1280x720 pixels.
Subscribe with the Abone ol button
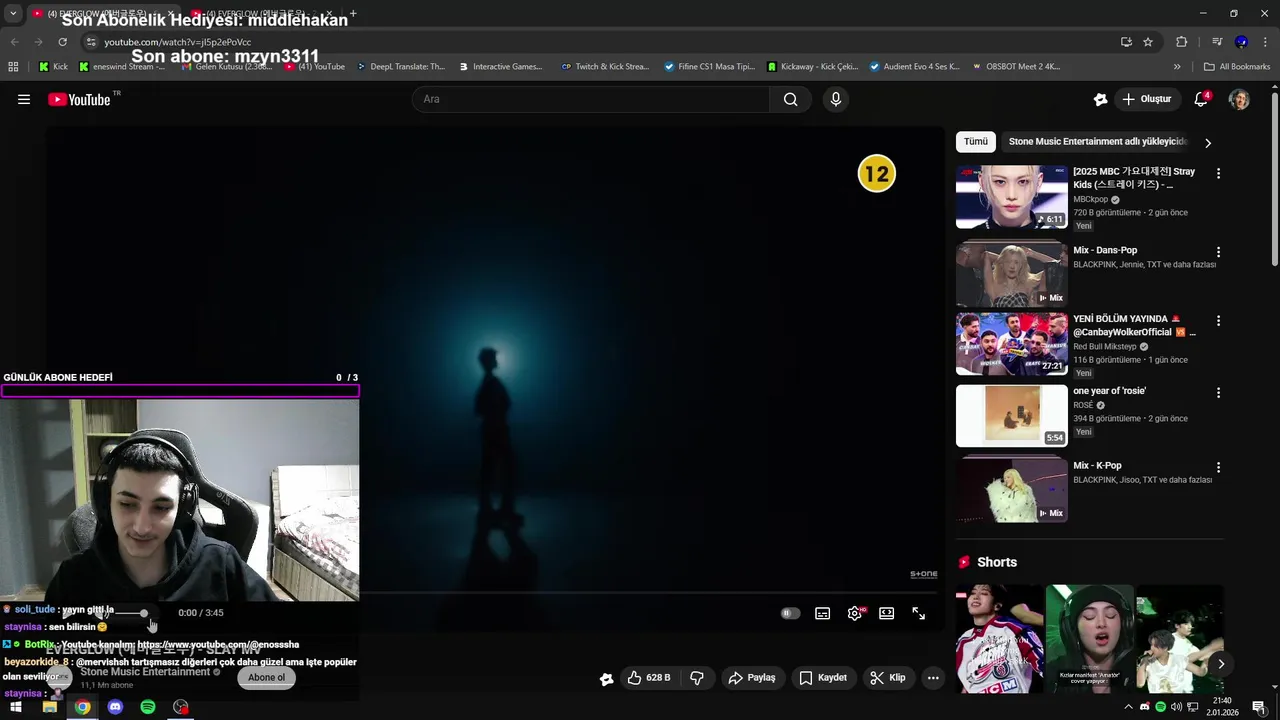tap(266, 678)
